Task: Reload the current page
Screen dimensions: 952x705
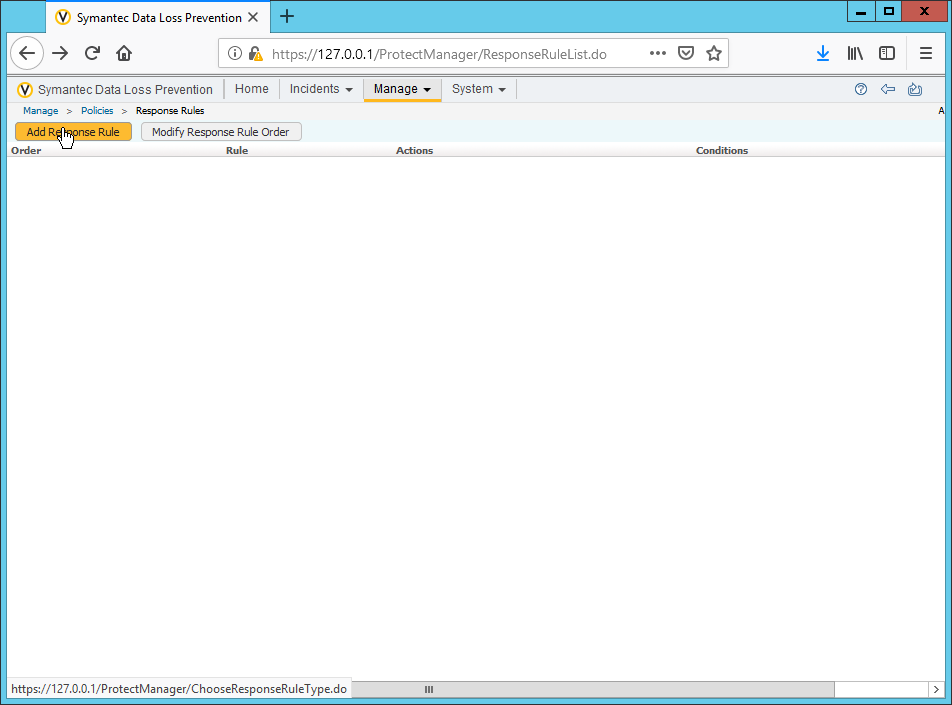Action: (x=92, y=53)
